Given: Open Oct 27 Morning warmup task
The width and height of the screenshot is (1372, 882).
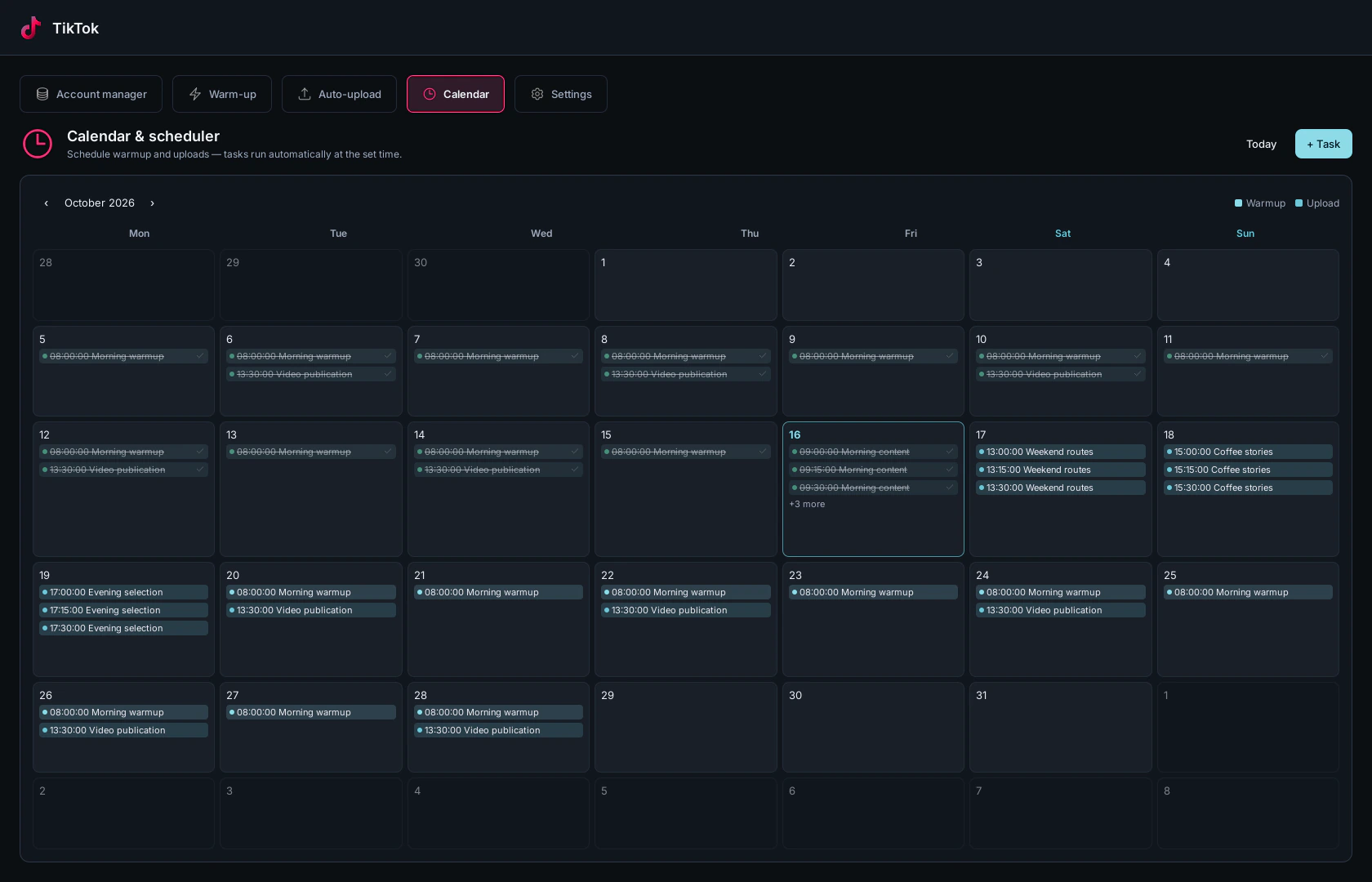Looking at the screenshot, I should tap(311, 712).
